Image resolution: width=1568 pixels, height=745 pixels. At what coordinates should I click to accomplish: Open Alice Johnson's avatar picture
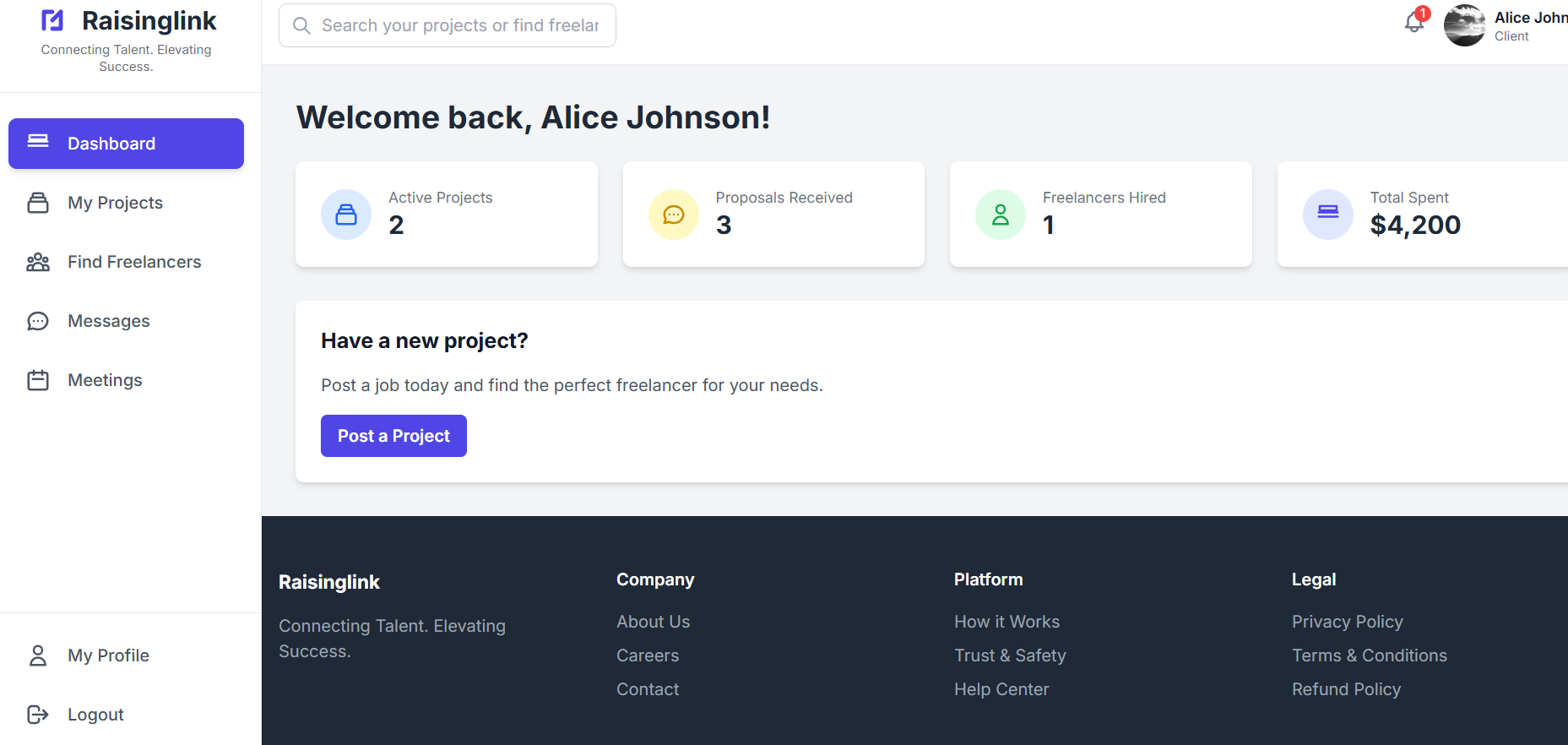point(1465,25)
